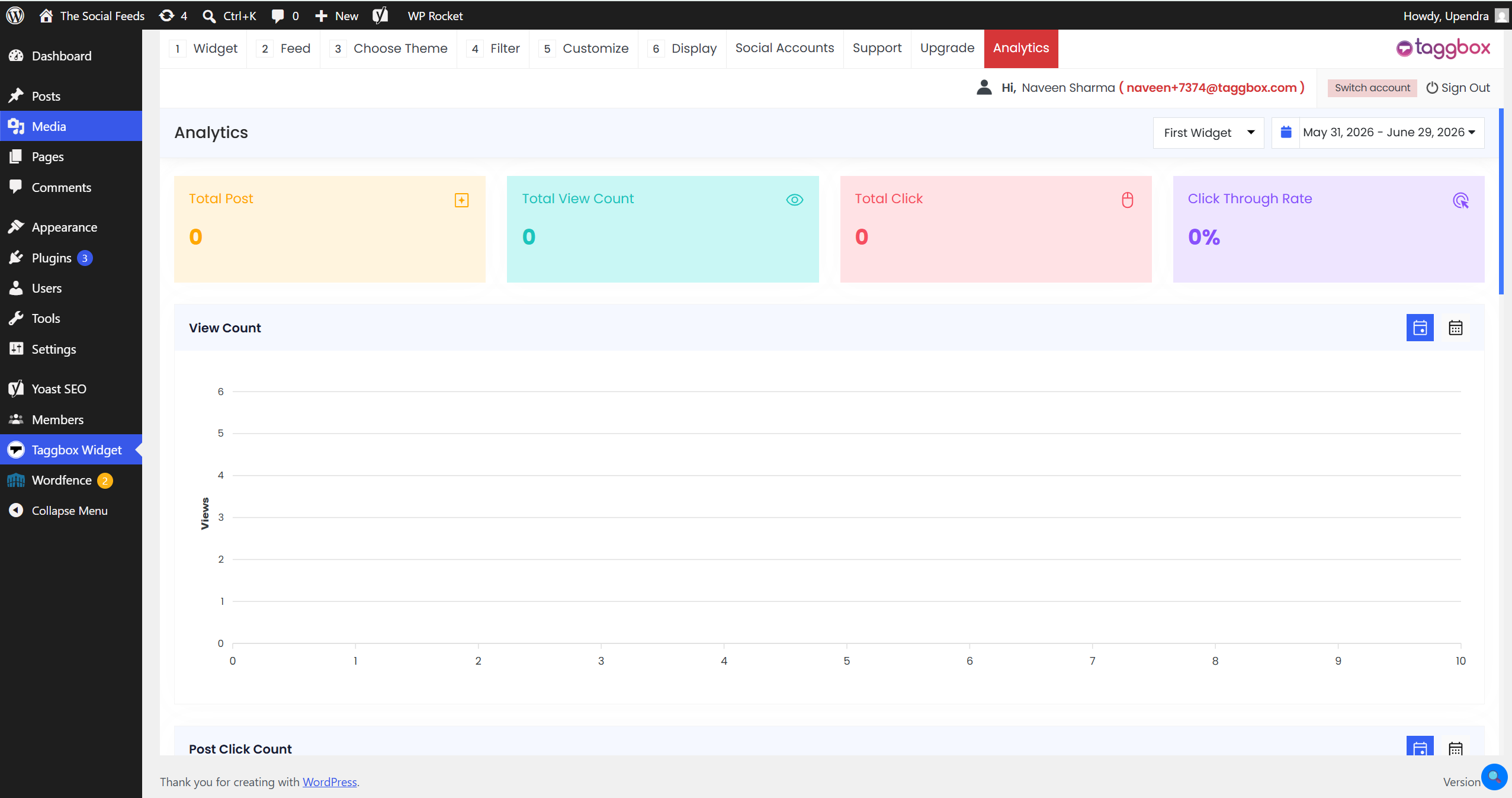Select the Analytics tab
The width and height of the screenshot is (1512, 798).
pos(1021,49)
